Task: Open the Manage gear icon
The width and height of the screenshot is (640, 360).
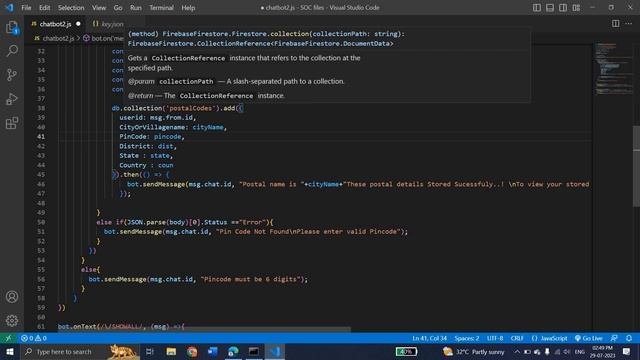Action: (12, 321)
